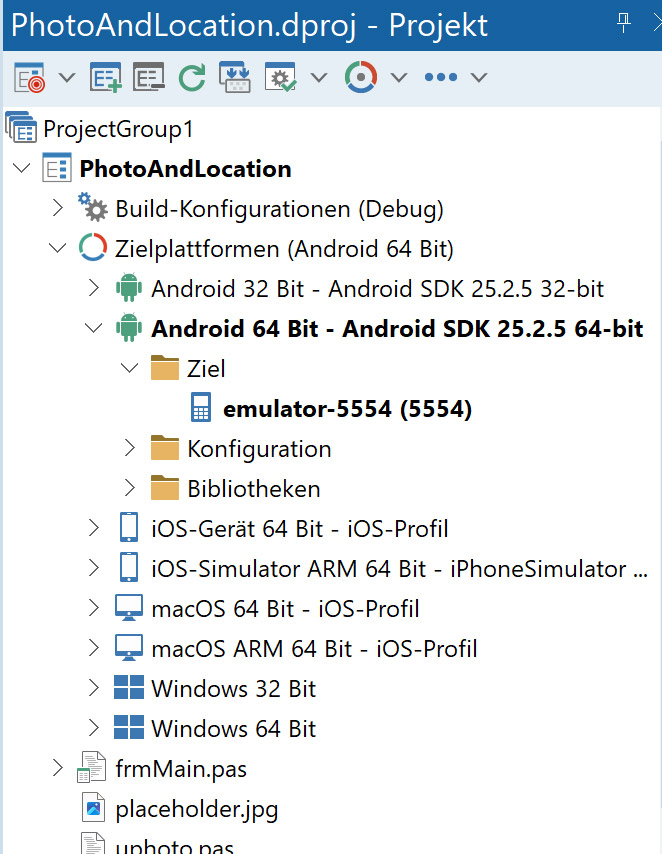Add a new project via the add icon
The image size is (662, 854).
pyautogui.click(x=106, y=77)
